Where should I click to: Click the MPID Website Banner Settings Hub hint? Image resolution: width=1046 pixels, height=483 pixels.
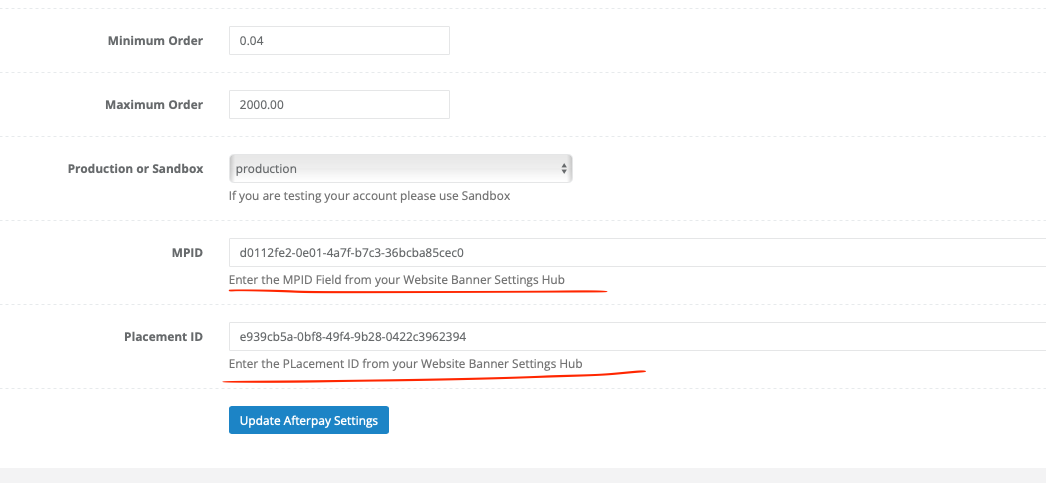point(397,280)
